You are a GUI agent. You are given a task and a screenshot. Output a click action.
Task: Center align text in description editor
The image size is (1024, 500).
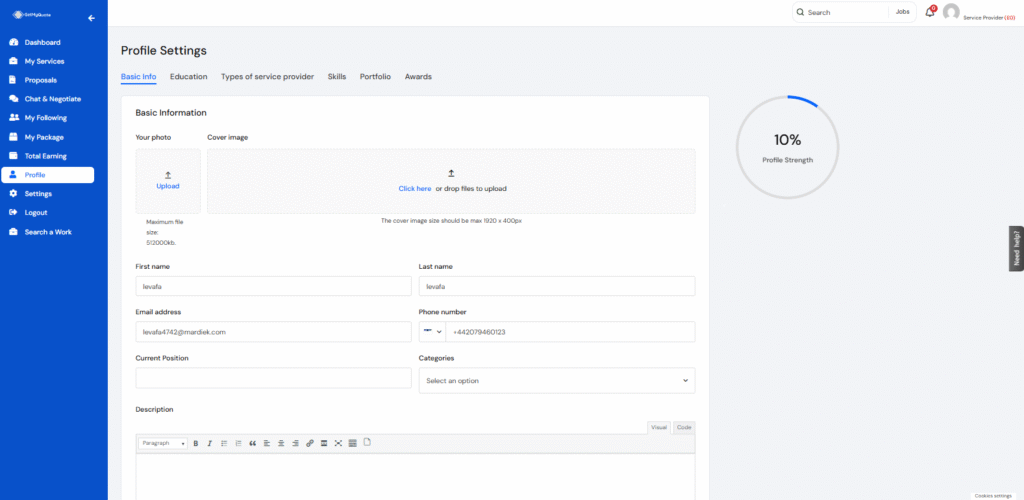coord(281,443)
